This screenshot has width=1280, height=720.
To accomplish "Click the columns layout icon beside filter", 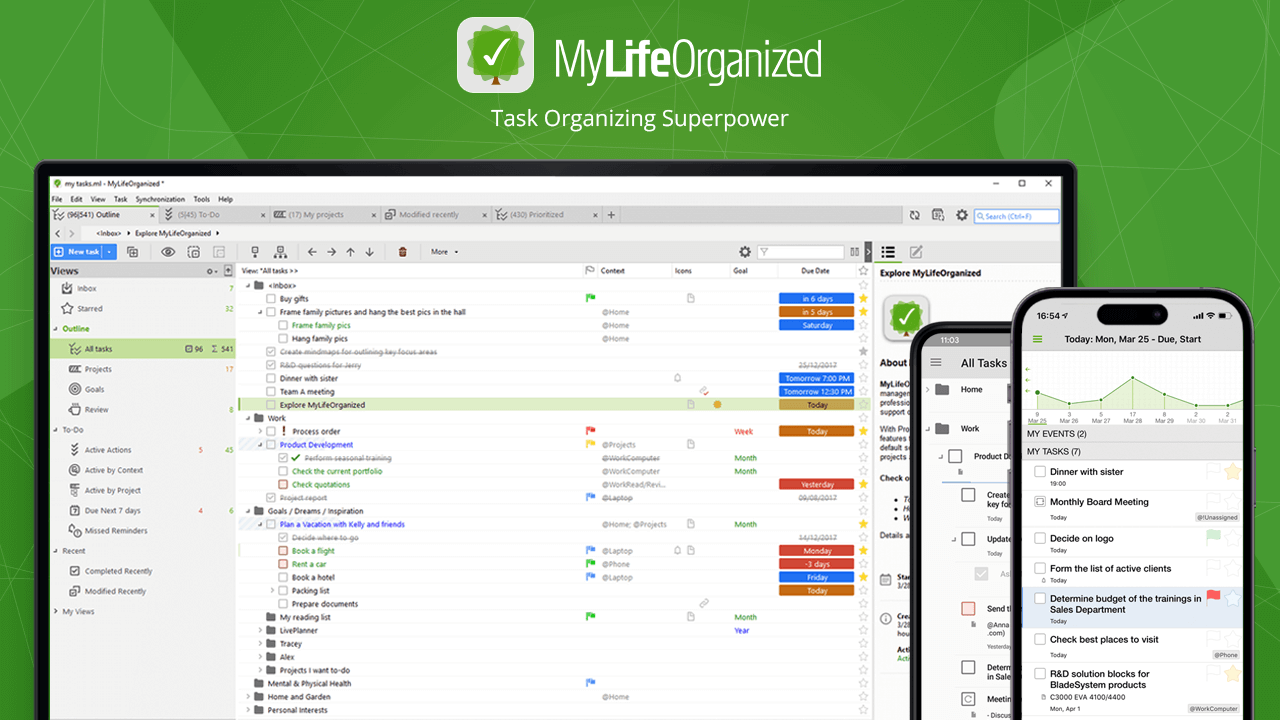I will pos(854,252).
